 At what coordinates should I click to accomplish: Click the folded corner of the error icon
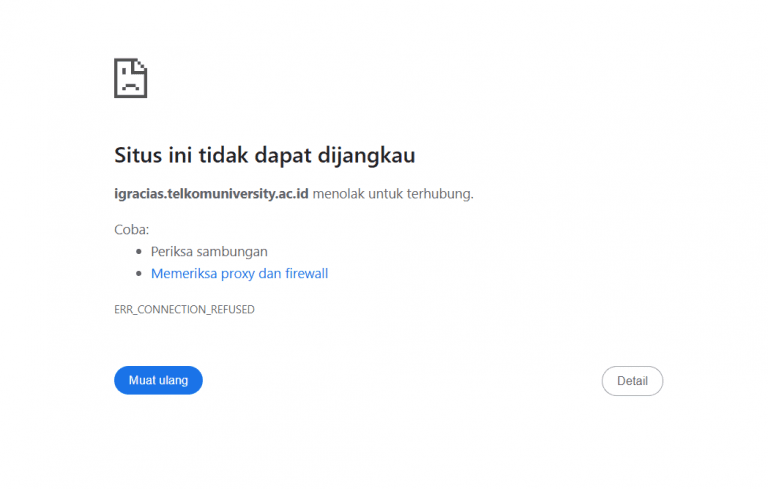[x=141, y=65]
